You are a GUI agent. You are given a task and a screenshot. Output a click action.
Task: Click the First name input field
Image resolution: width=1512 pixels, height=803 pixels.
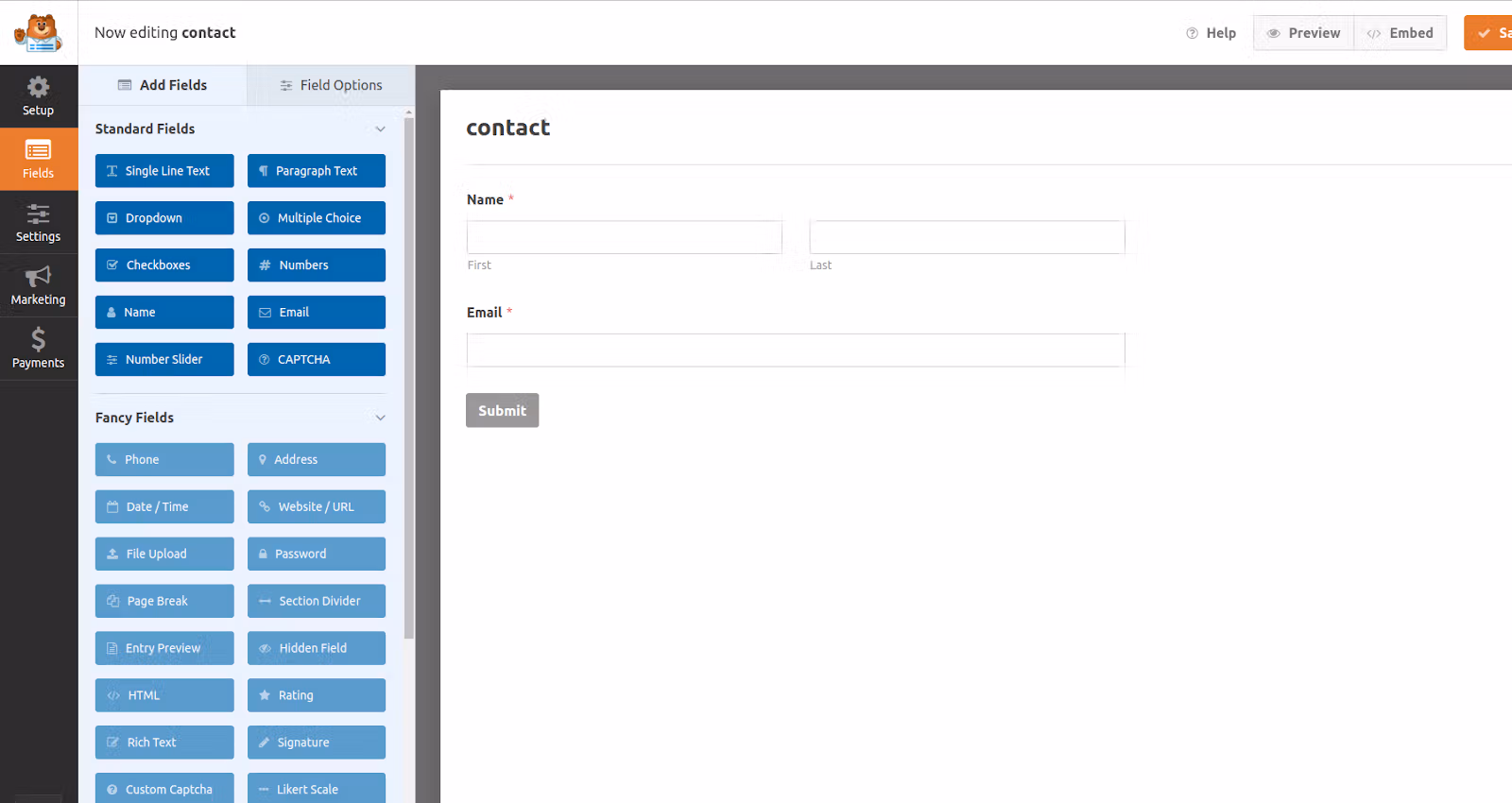625,237
